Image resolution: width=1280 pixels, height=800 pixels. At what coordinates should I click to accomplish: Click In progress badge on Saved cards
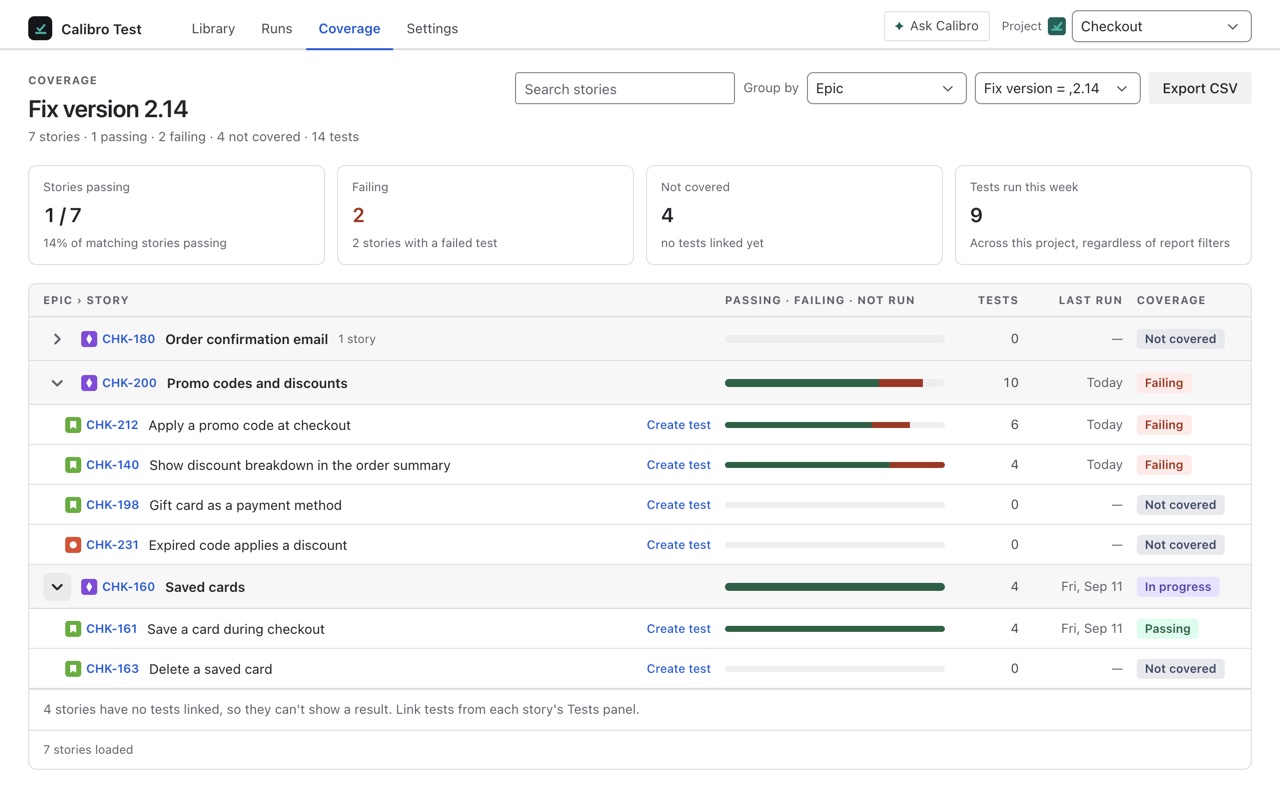1178,587
